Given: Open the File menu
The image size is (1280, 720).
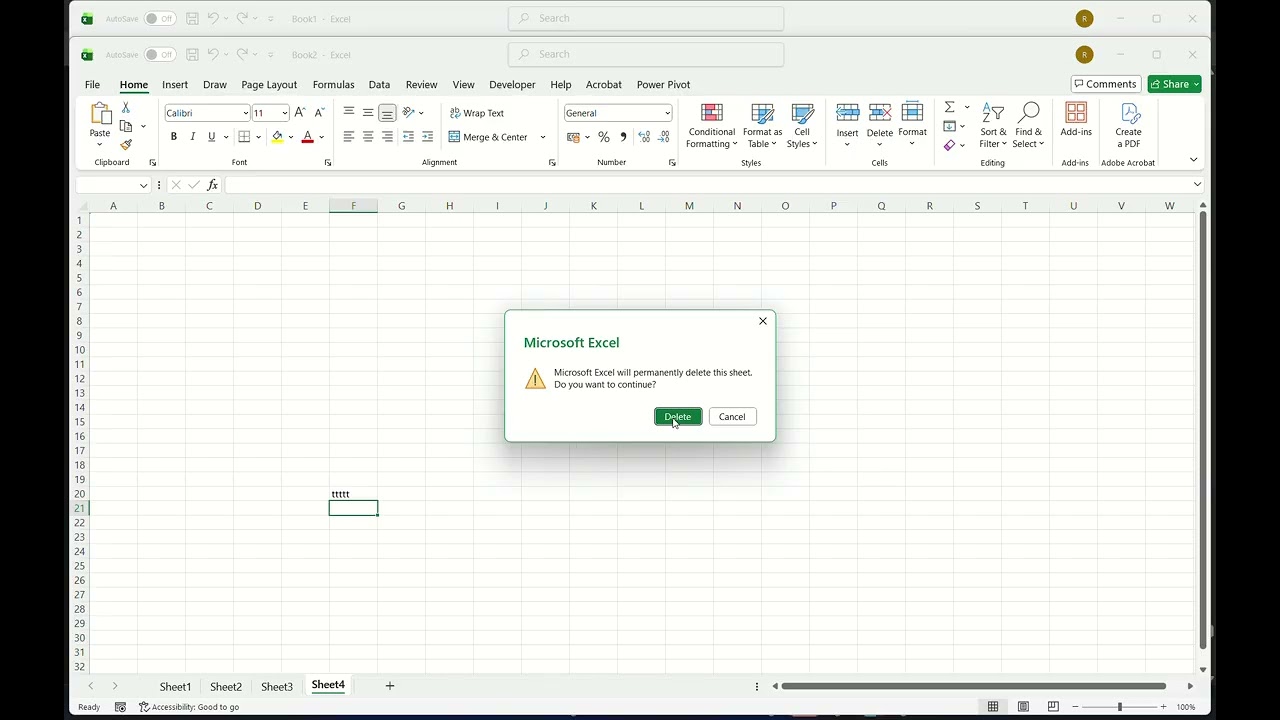Looking at the screenshot, I should [x=92, y=85].
